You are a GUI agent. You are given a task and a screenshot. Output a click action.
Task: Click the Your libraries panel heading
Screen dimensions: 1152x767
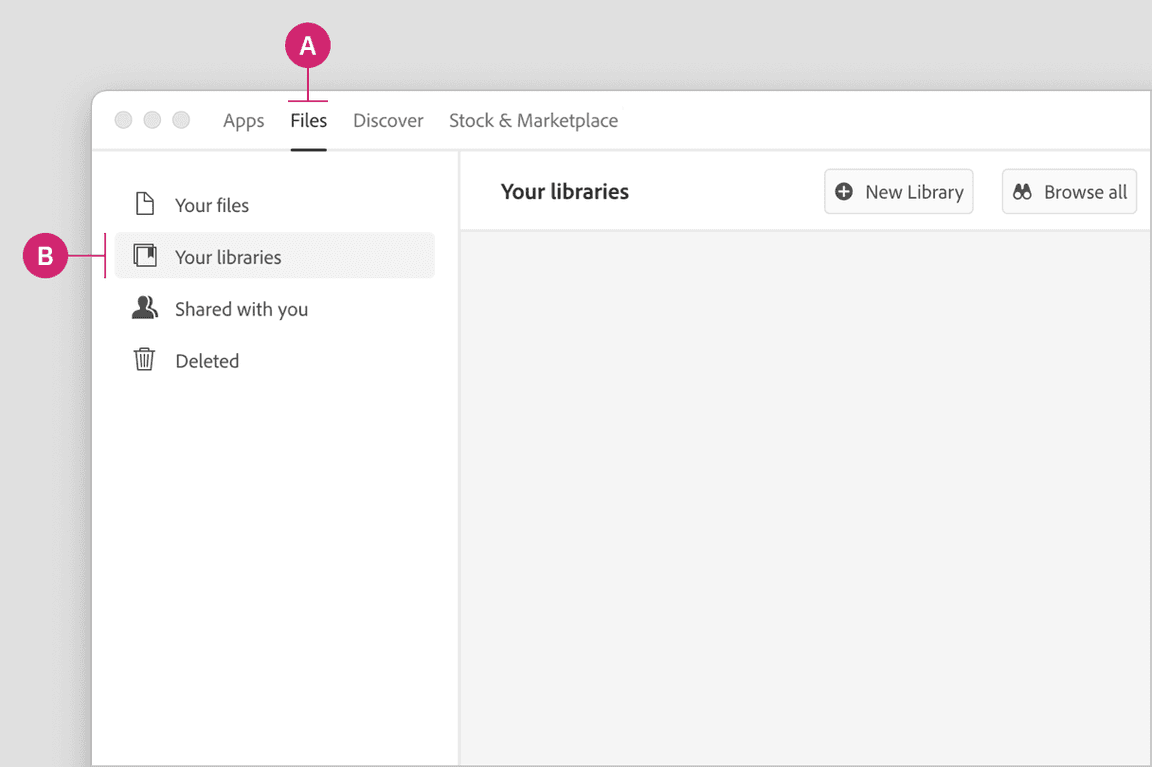(564, 192)
